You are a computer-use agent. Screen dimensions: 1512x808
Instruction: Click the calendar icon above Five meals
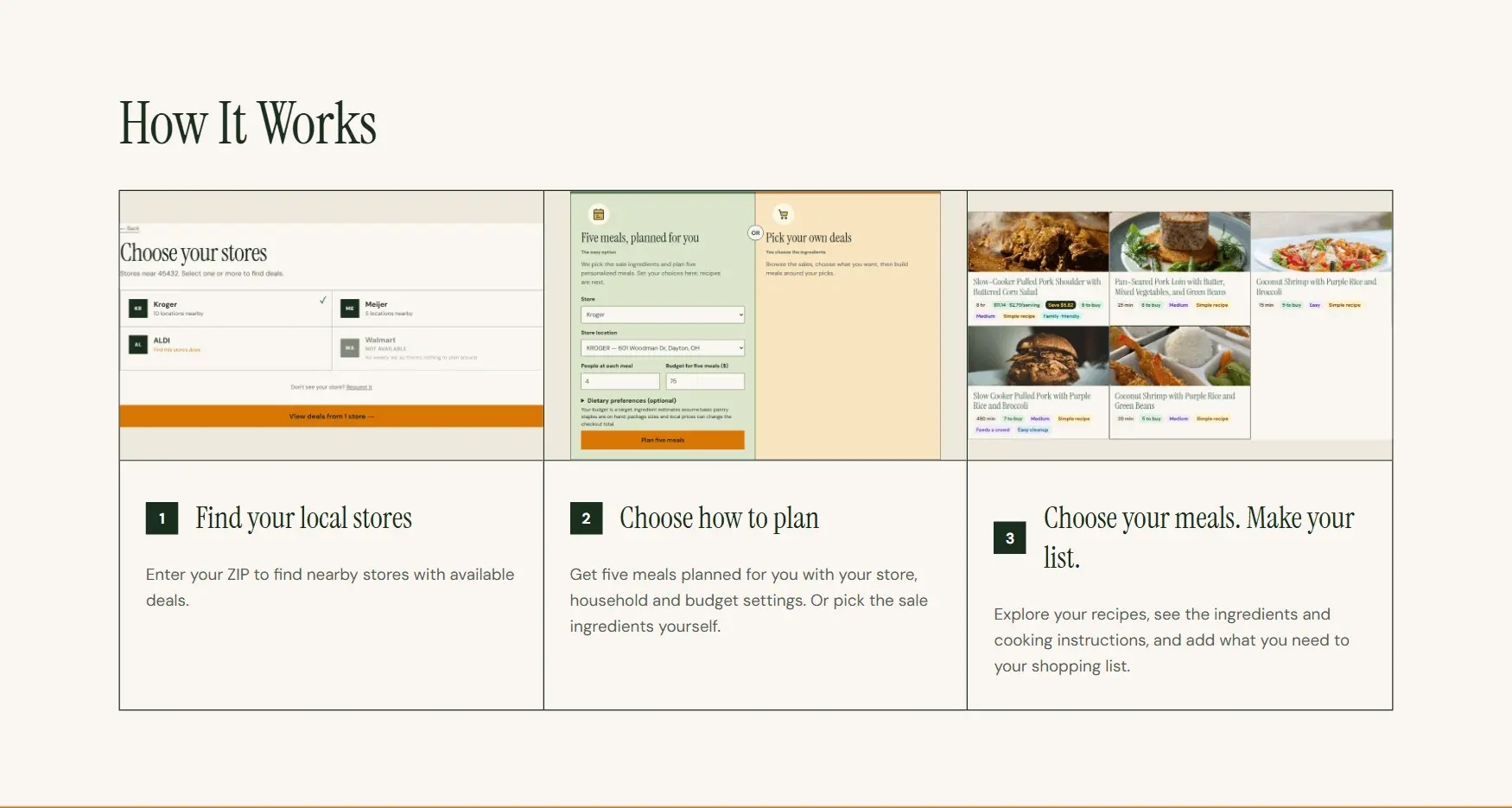coord(599,214)
